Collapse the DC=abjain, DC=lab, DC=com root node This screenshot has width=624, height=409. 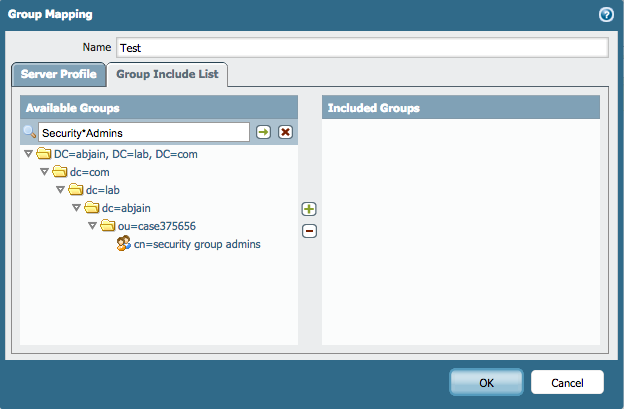[28, 154]
